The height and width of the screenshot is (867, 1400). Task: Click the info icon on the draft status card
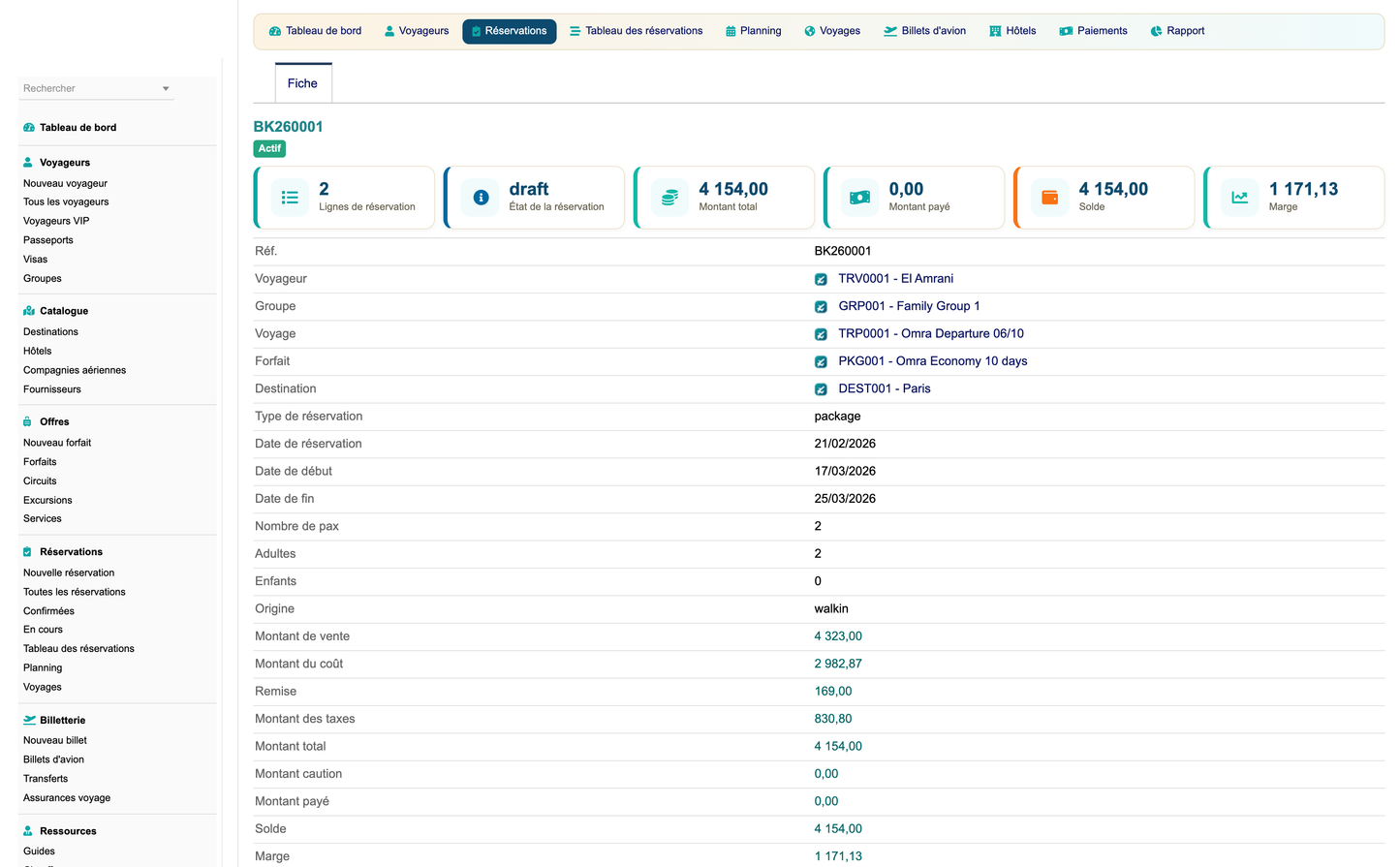click(x=481, y=198)
